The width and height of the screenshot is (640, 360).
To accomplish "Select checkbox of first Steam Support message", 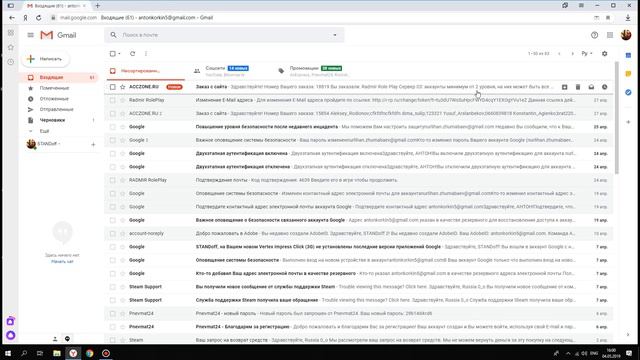I will click(x=113, y=287).
